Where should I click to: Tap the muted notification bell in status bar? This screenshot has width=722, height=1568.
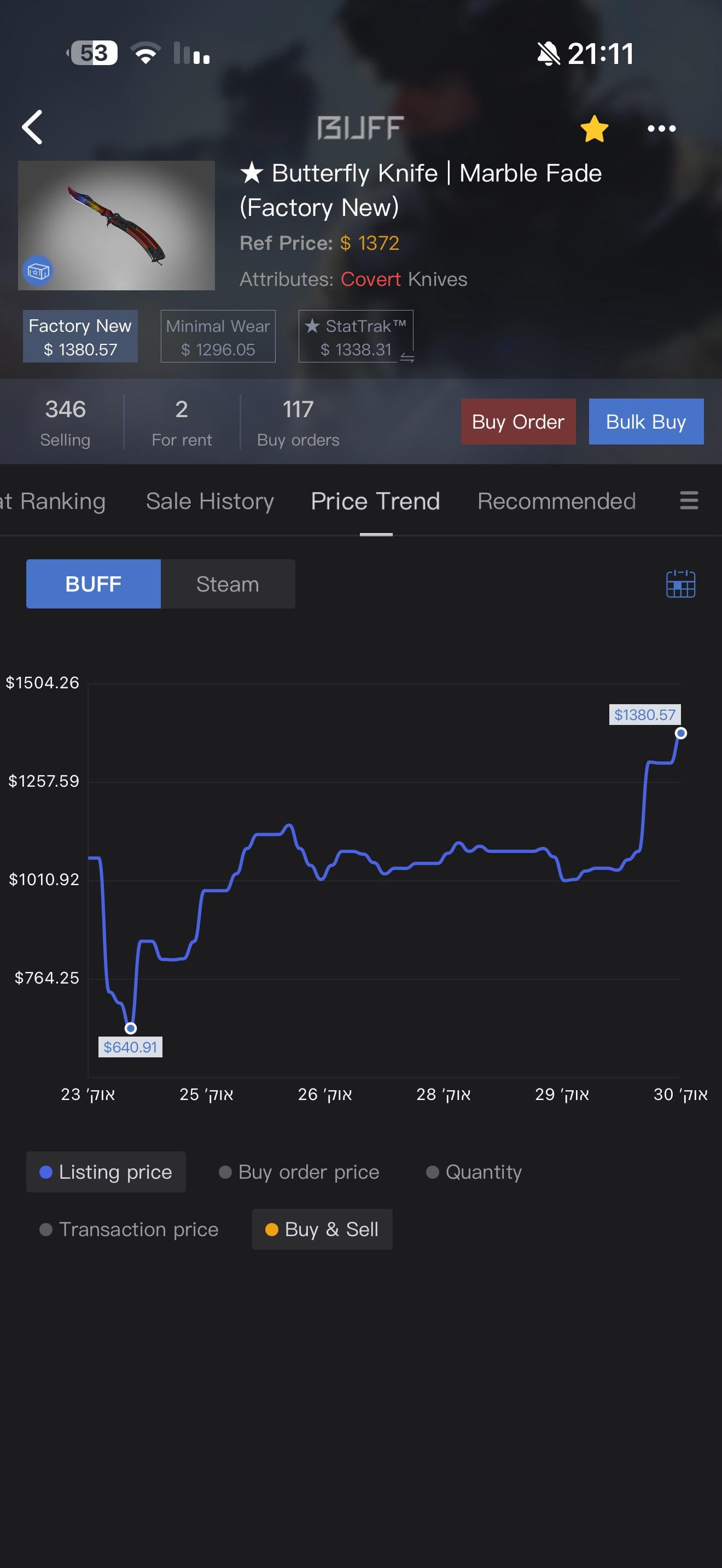(548, 54)
